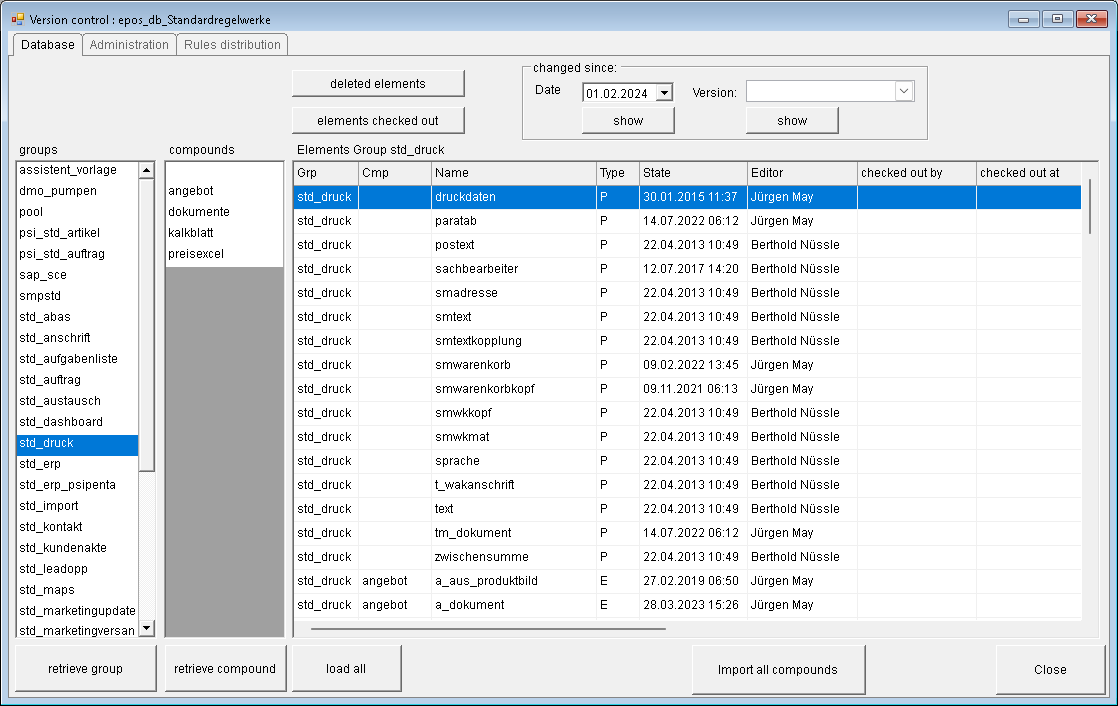1118x706 pixels.
Task: Click the retrieve group button
Action: tap(84, 669)
